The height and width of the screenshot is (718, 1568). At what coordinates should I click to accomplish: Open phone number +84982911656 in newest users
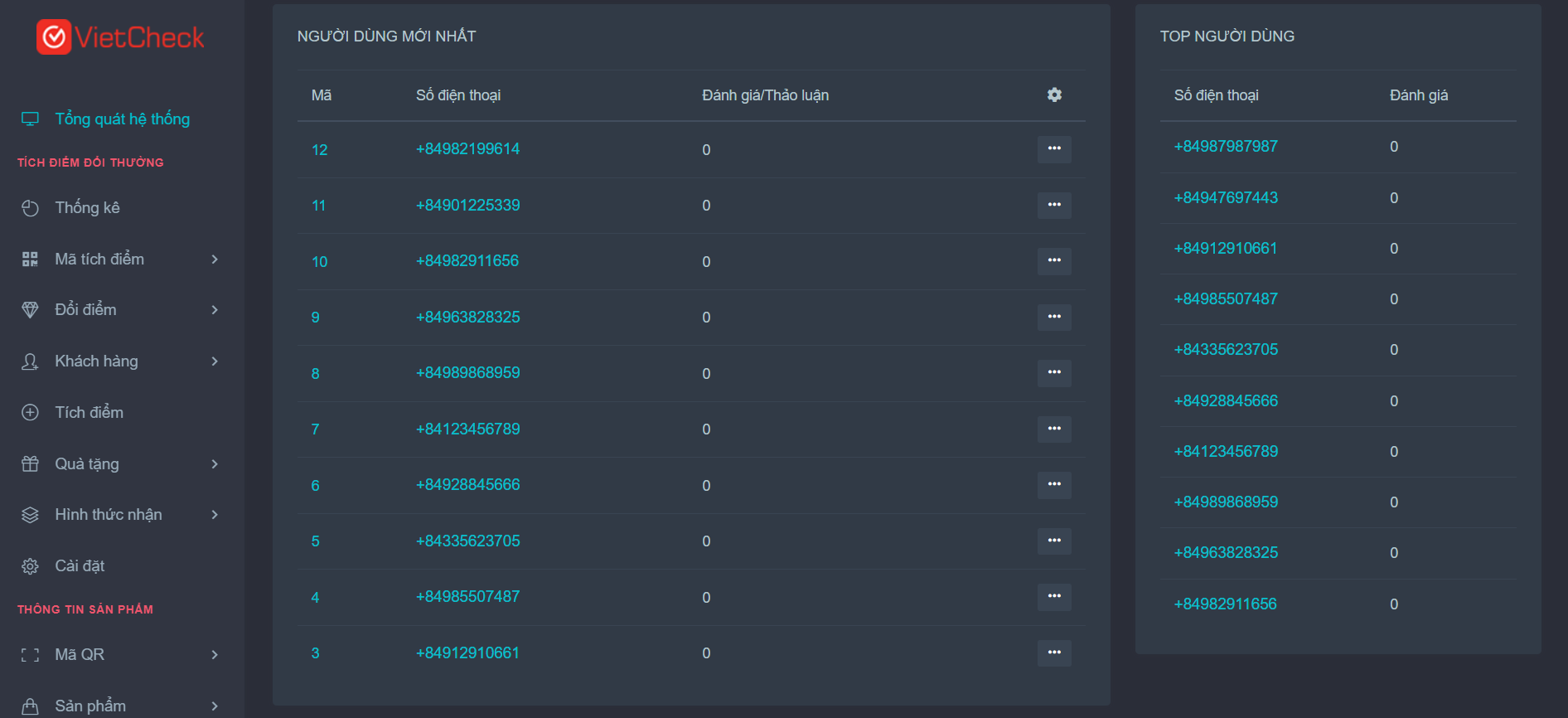(x=467, y=261)
